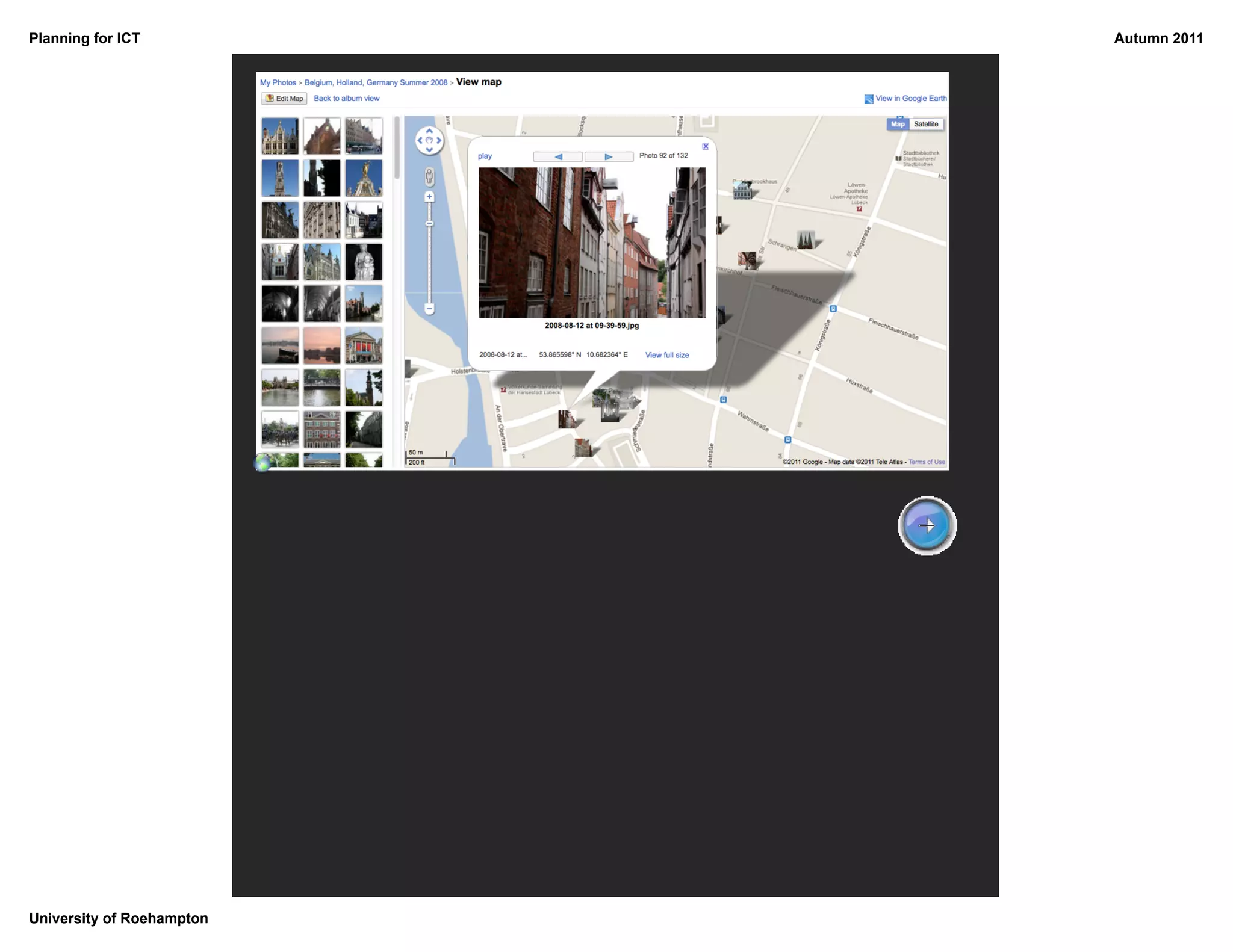Click the zoom slider handle on map

tap(429, 224)
